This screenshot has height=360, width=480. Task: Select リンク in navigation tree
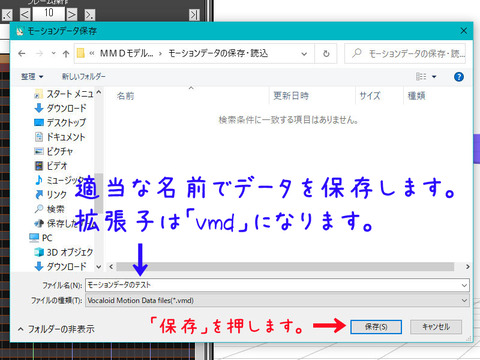point(51,195)
